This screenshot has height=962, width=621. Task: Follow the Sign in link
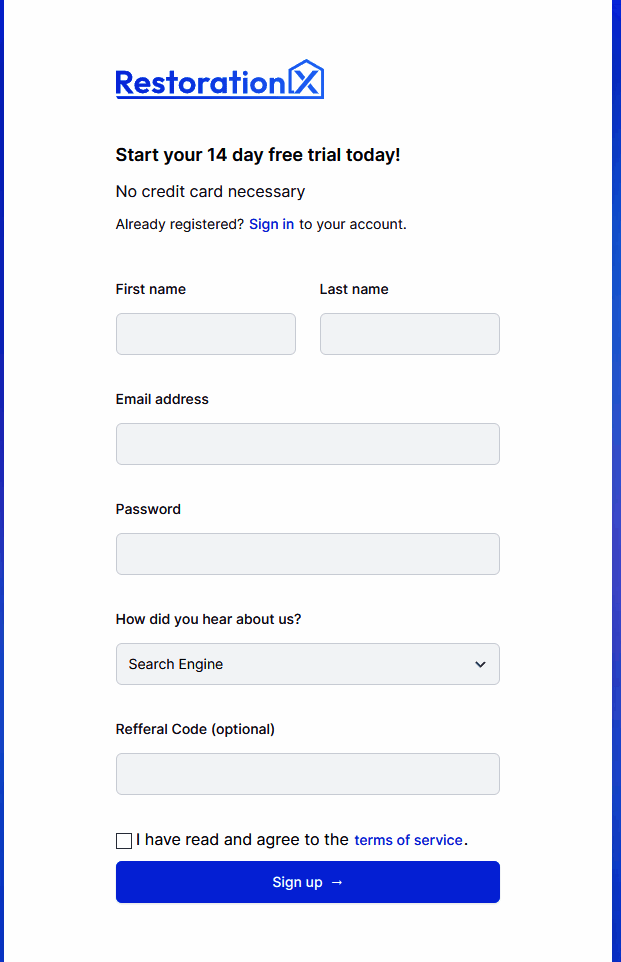click(x=271, y=224)
